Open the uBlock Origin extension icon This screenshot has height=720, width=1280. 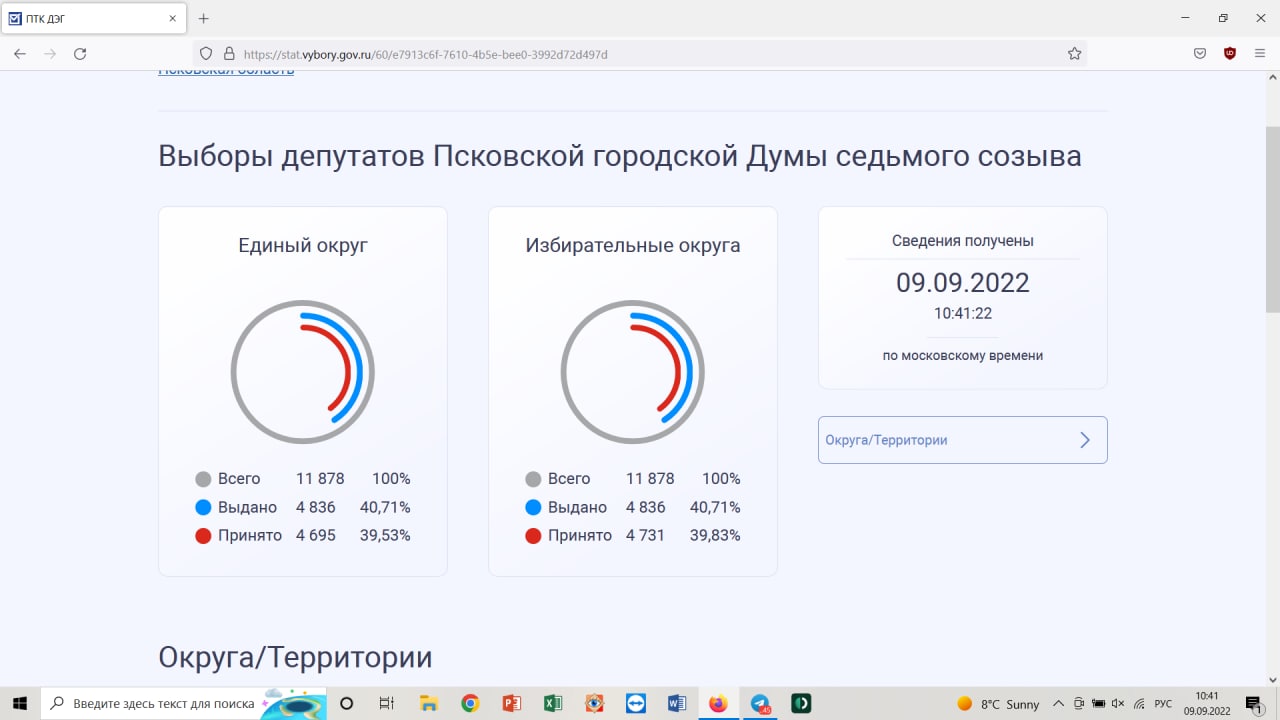(x=1230, y=54)
